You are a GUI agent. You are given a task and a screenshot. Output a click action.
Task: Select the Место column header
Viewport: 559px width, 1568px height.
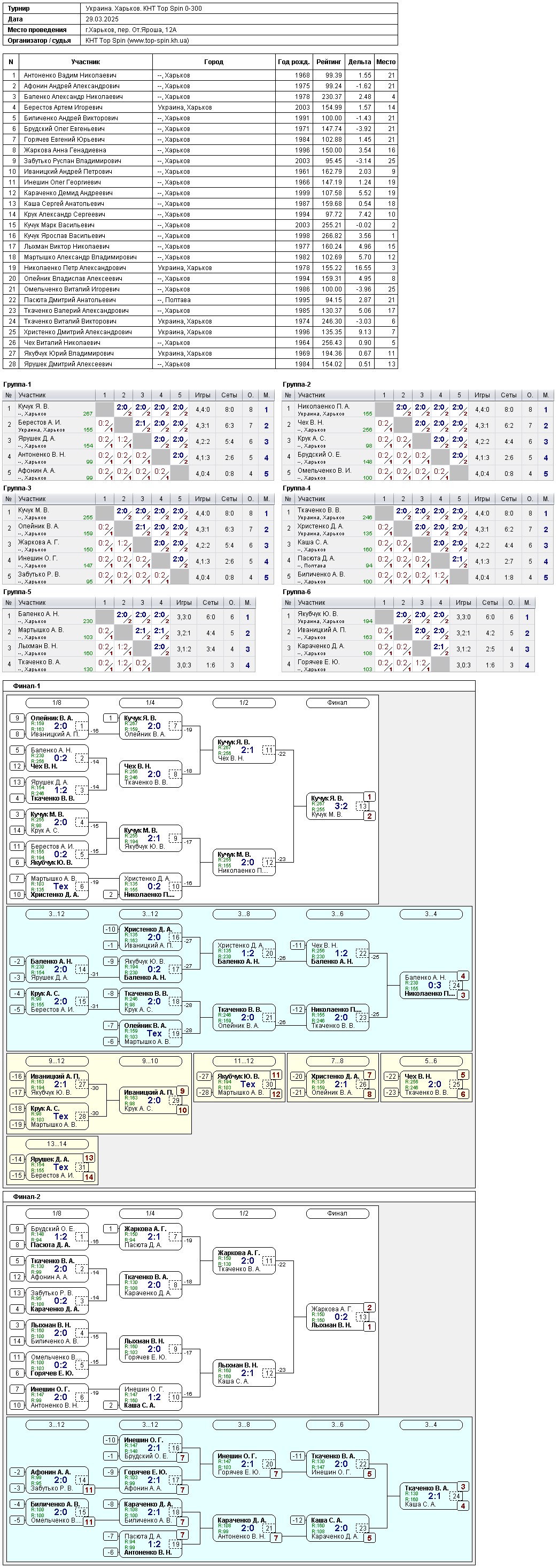coord(386,62)
